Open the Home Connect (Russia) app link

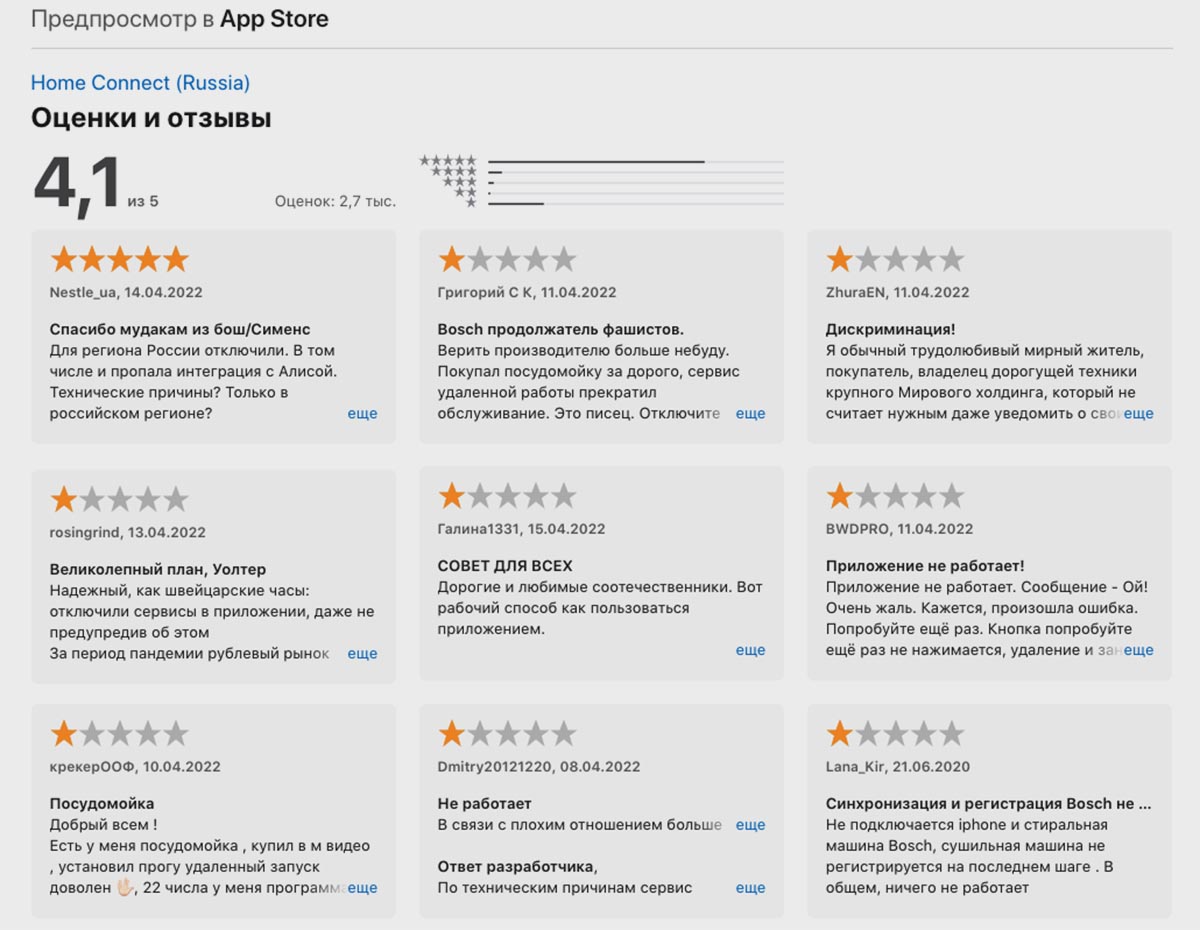(x=140, y=83)
